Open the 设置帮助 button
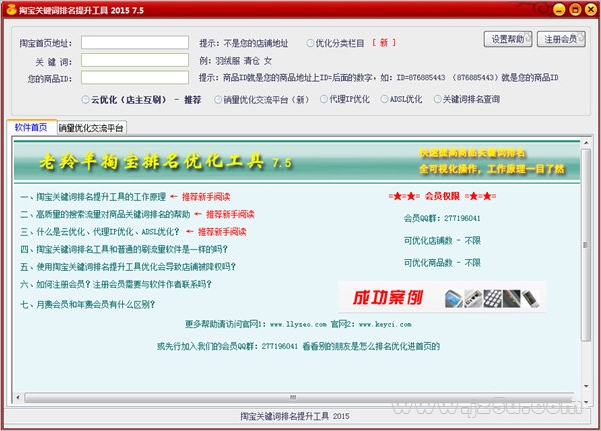Viewport: 601px width, 431px height. tap(508, 39)
